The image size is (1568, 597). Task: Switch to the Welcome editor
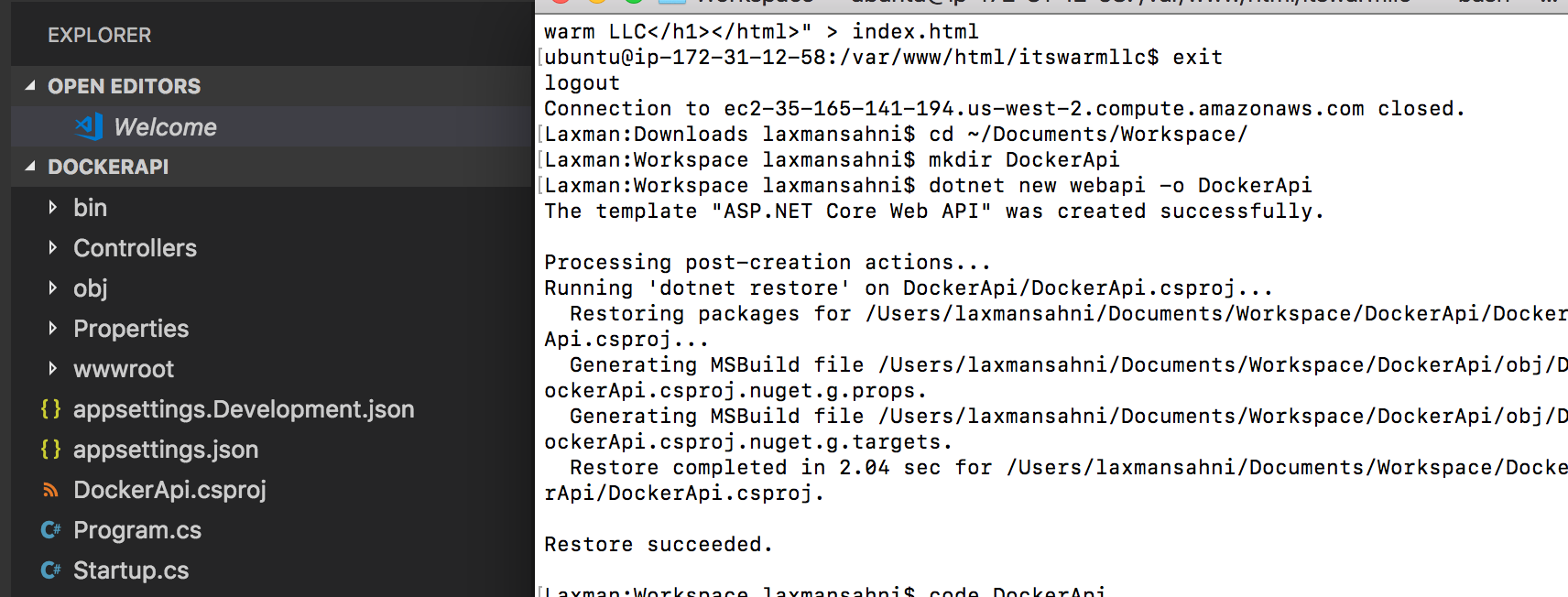point(165,127)
